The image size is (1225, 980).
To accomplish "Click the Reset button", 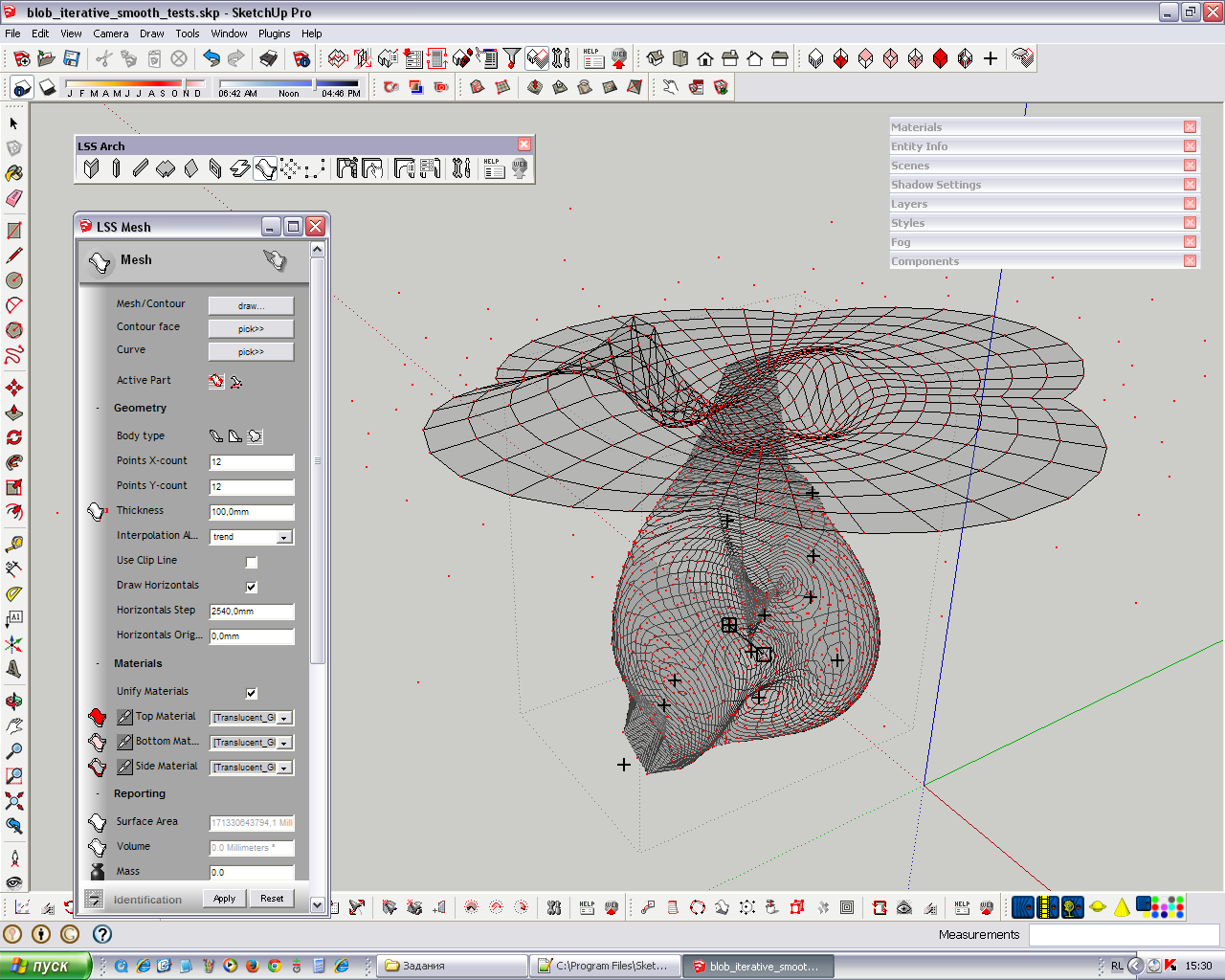I will pos(272,899).
